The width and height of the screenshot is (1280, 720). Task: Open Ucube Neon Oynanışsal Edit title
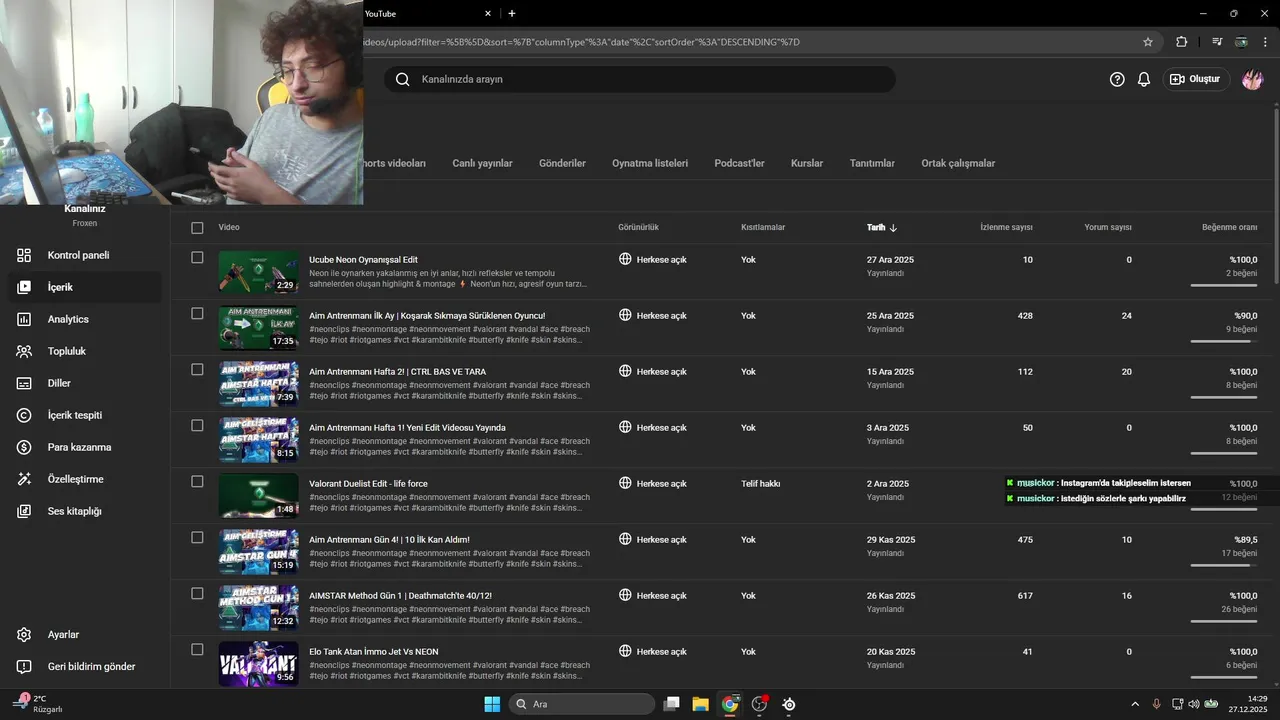pyautogui.click(x=363, y=260)
